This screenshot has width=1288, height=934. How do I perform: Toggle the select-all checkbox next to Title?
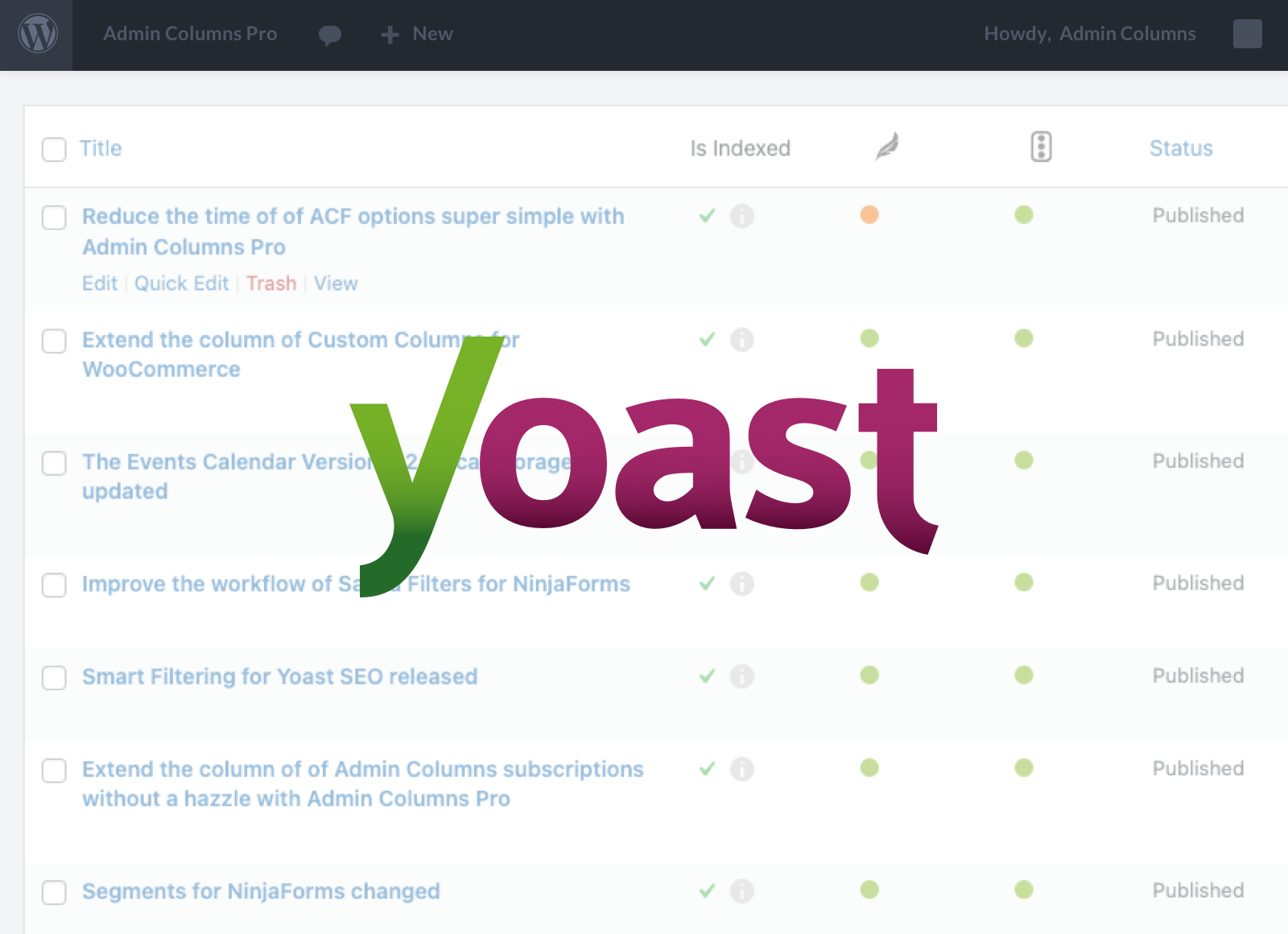tap(54, 149)
